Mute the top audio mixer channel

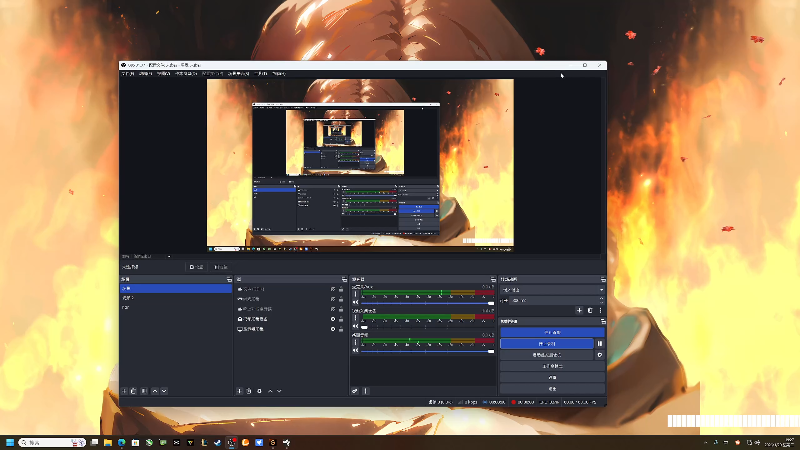click(x=356, y=303)
